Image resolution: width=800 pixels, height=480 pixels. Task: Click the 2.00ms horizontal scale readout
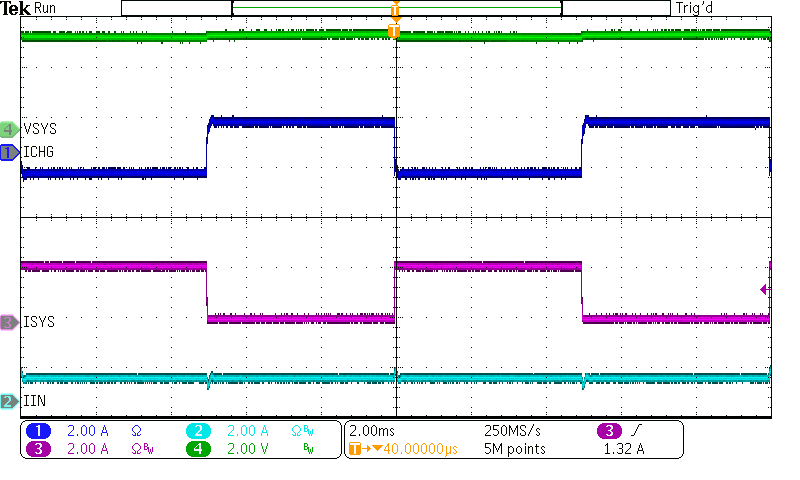pos(371,431)
